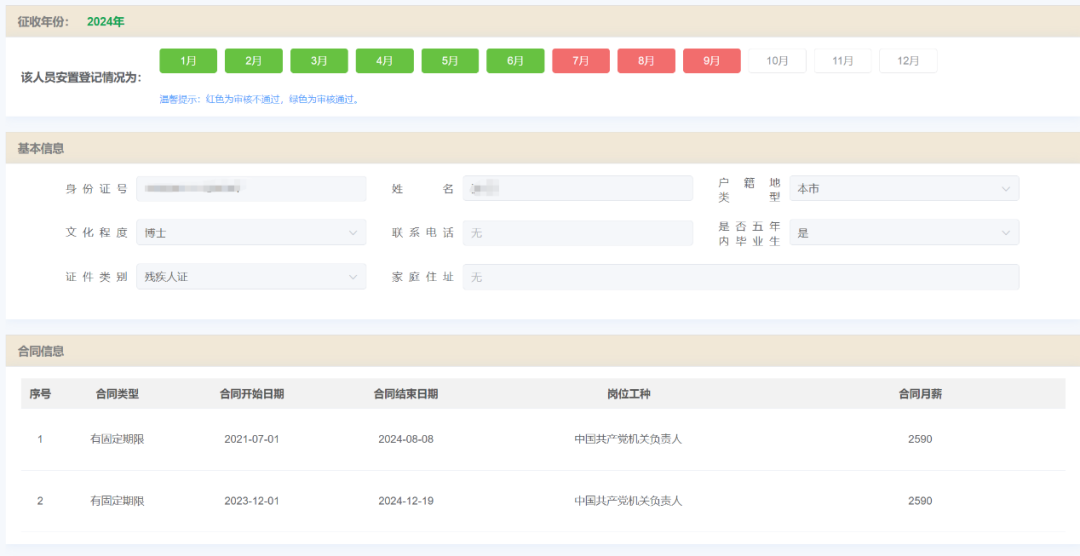This screenshot has width=1080, height=556.
Task: Click the 合同类型 column header
Action: click(117, 394)
